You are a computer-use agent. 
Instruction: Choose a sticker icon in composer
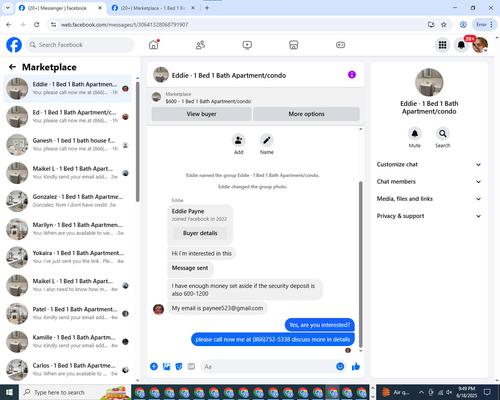[179, 367]
